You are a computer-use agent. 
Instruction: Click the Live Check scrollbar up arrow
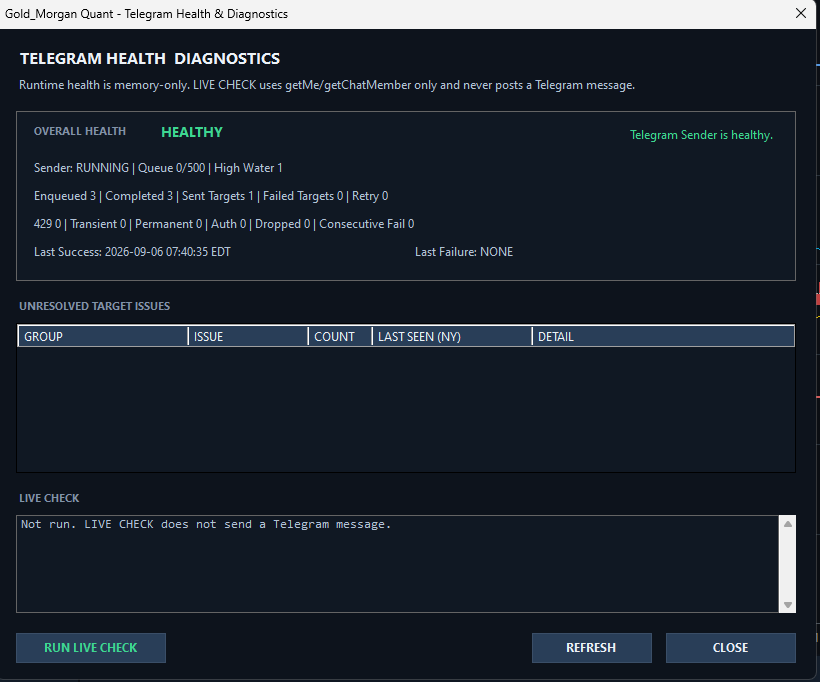[788, 524]
